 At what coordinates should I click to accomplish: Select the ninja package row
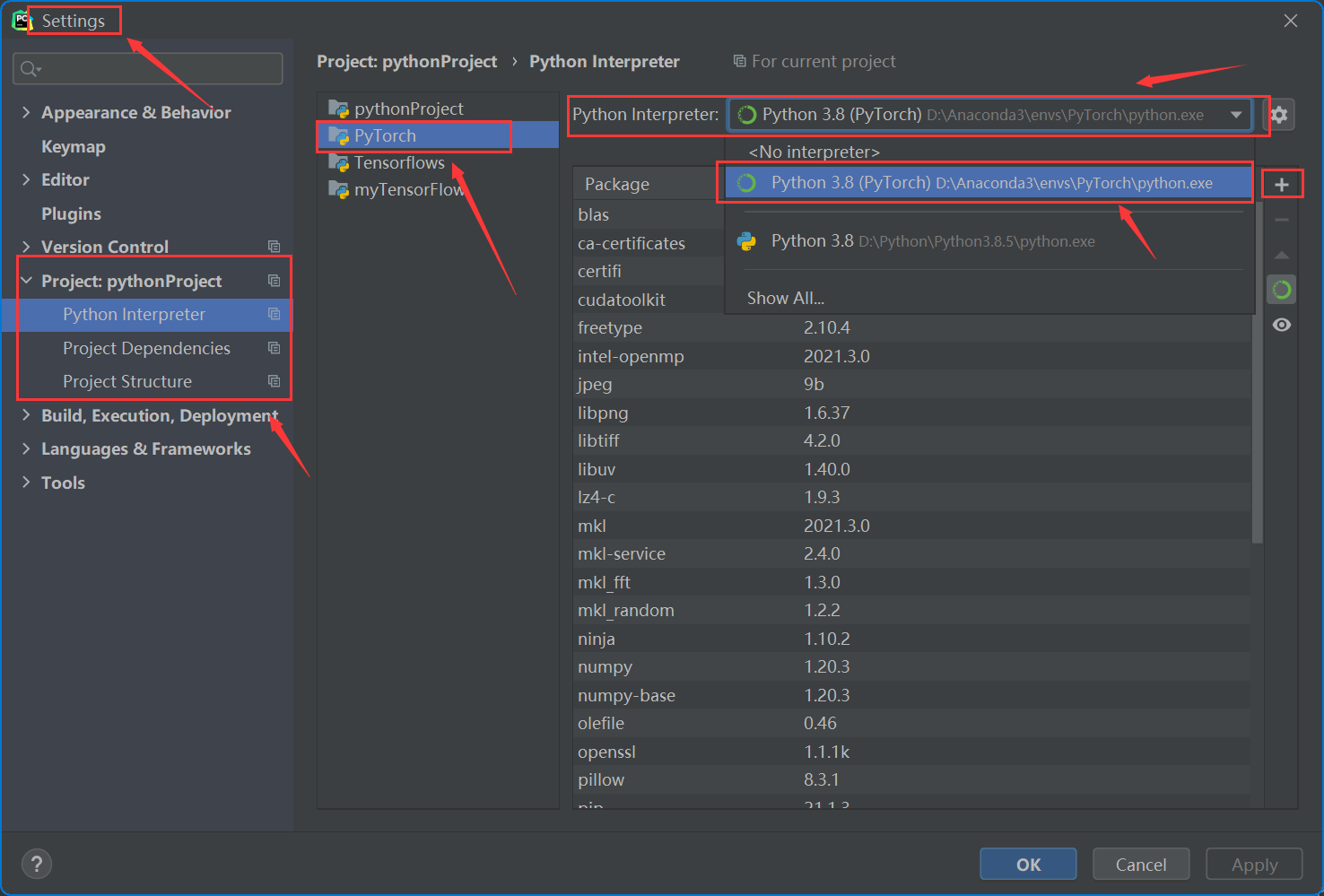(x=911, y=639)
